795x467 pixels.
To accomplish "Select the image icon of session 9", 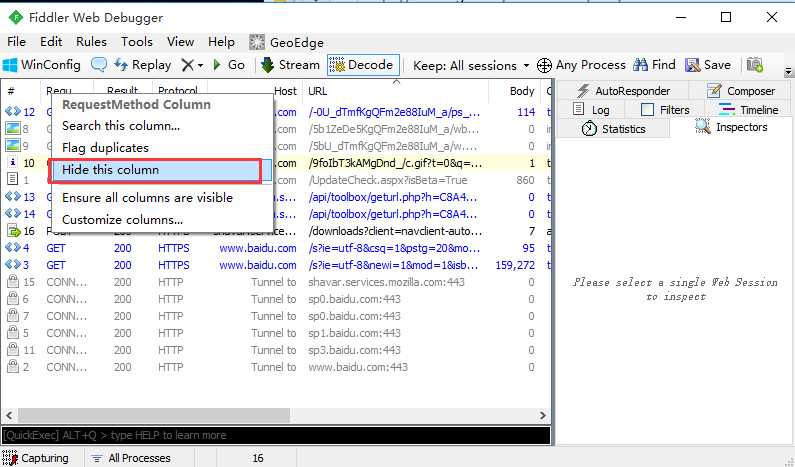I will [x=13, y=146].
